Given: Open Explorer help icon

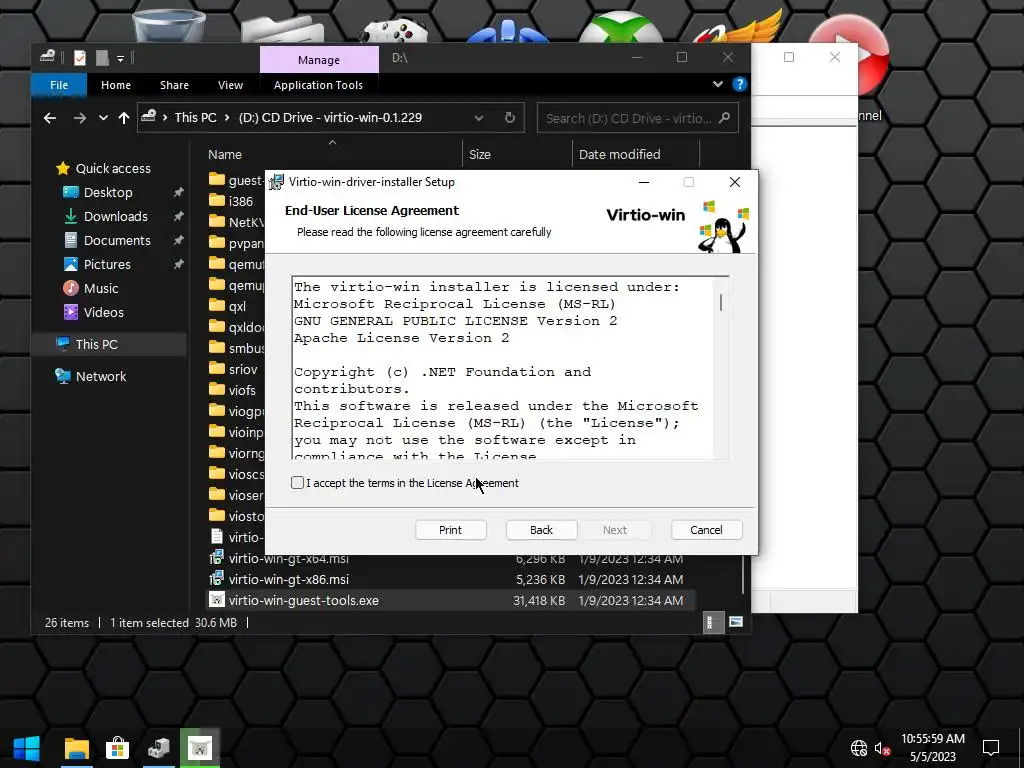Looking at the screenshot, I should coord(739,84).
